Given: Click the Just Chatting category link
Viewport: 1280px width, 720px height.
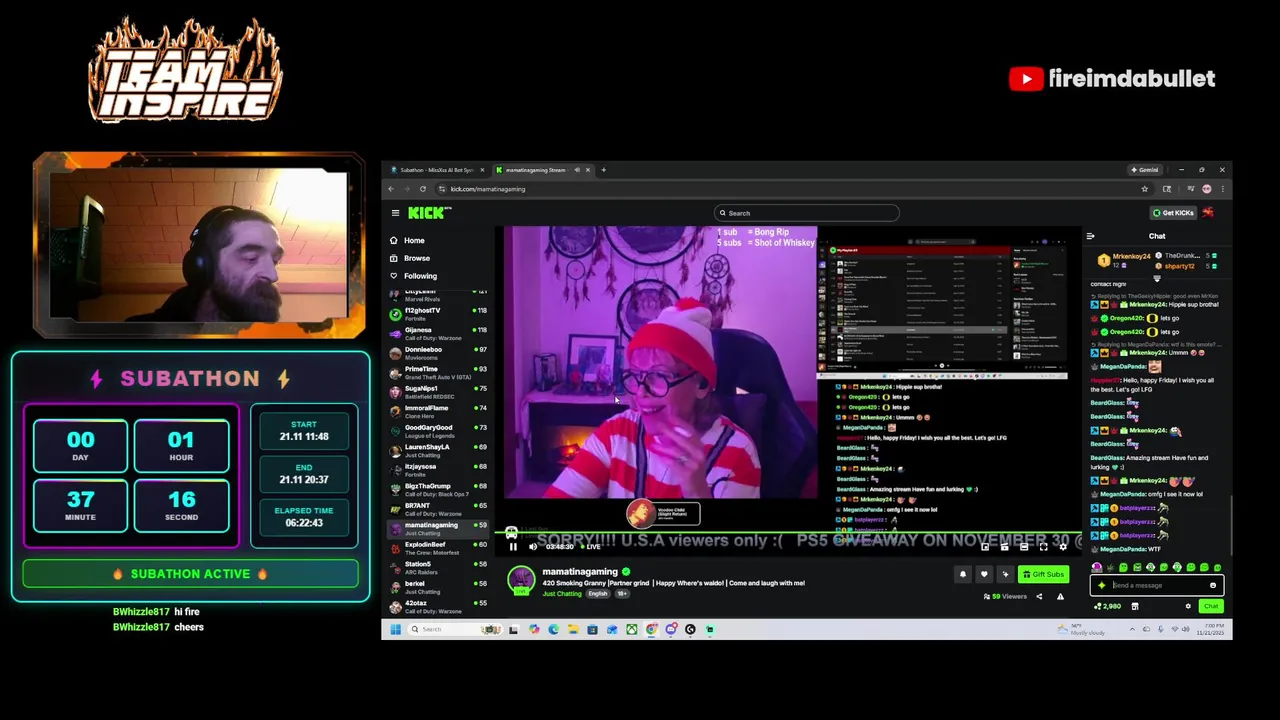Looking at the screenshot, I should point(561,594).
